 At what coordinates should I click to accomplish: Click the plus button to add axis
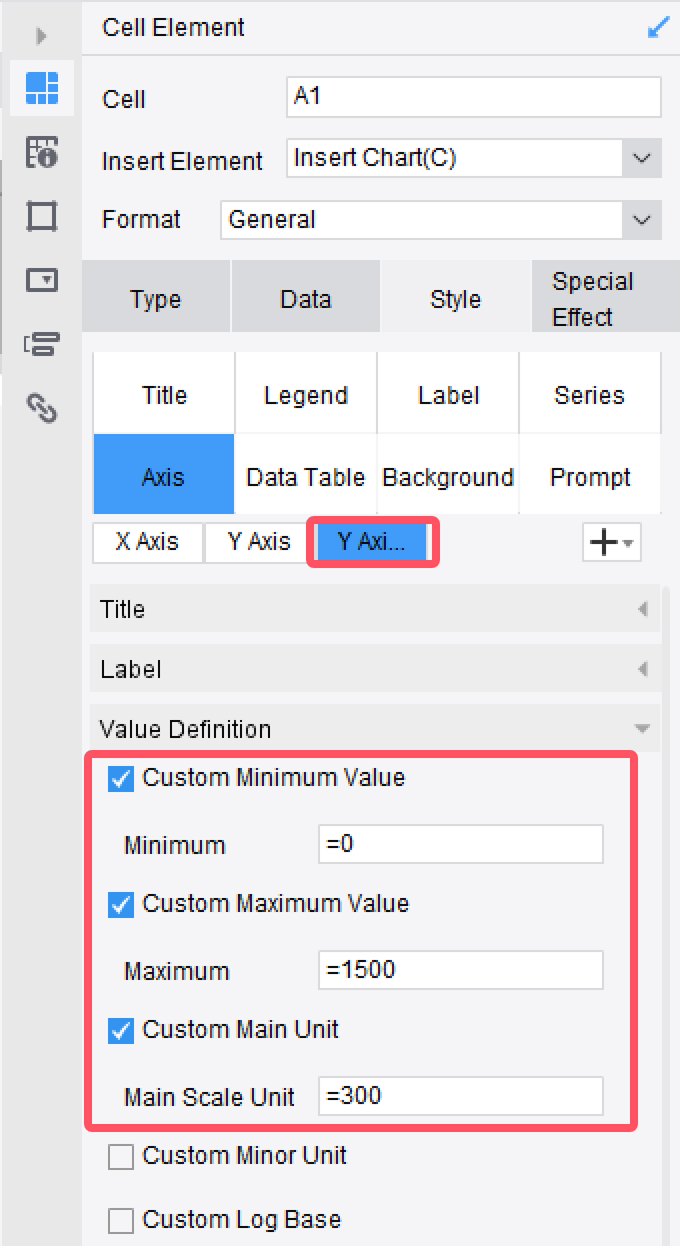coord(612,543)
